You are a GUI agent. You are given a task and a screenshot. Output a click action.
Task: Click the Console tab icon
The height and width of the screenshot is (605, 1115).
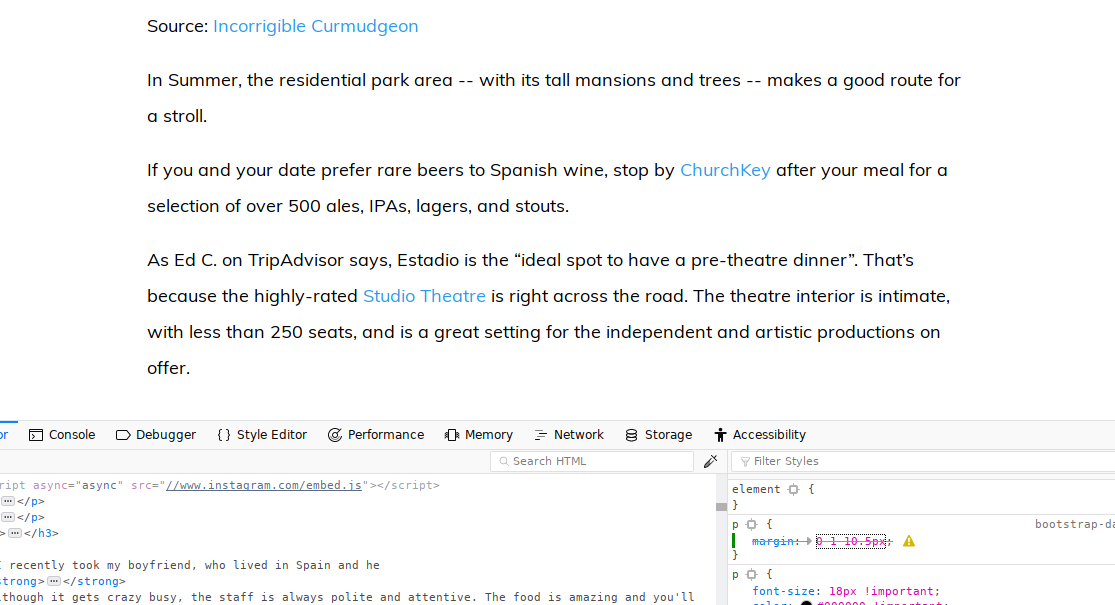36,435
